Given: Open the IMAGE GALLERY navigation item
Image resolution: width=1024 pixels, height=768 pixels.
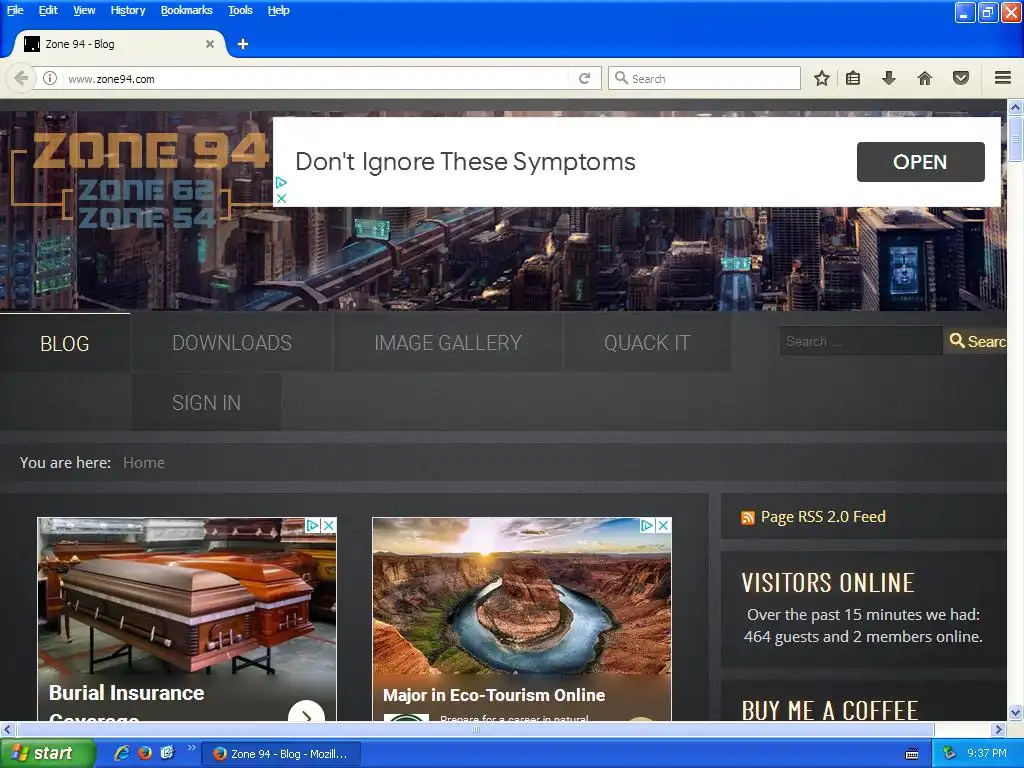Looking at the screenshot, I should (448, 343).
